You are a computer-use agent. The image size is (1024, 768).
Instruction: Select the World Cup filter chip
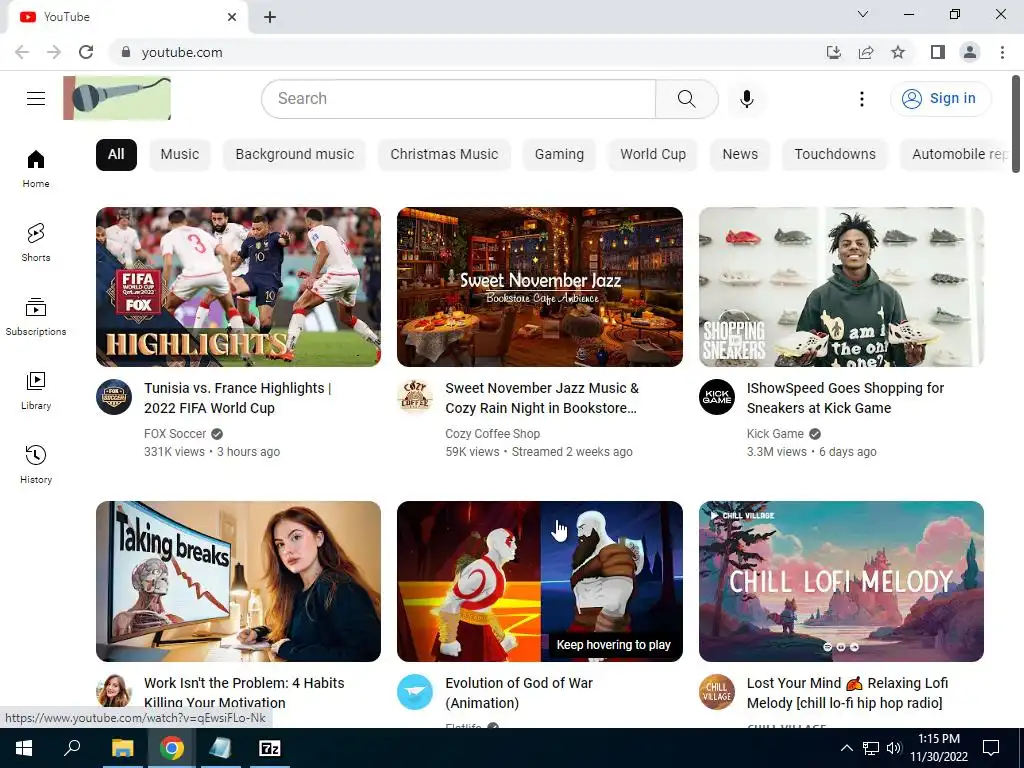tap(653, 155)
